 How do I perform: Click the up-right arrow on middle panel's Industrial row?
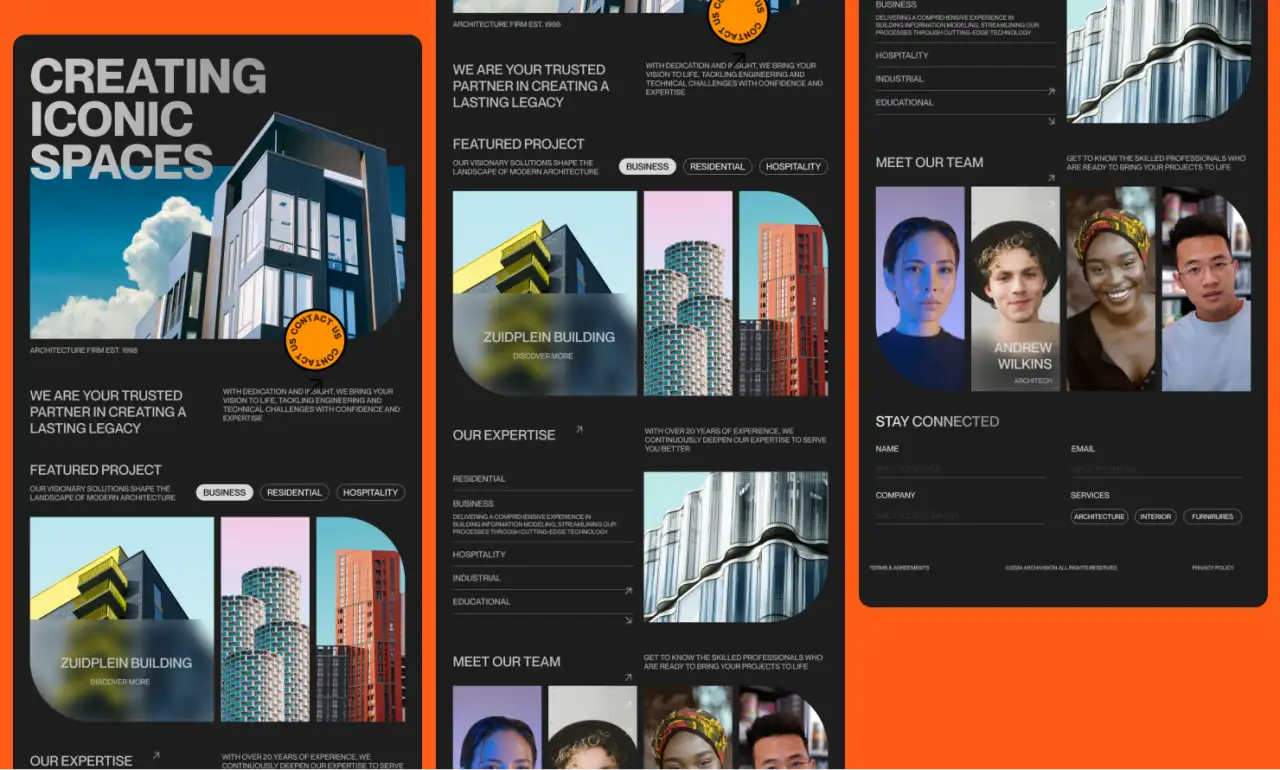[628, 591]
